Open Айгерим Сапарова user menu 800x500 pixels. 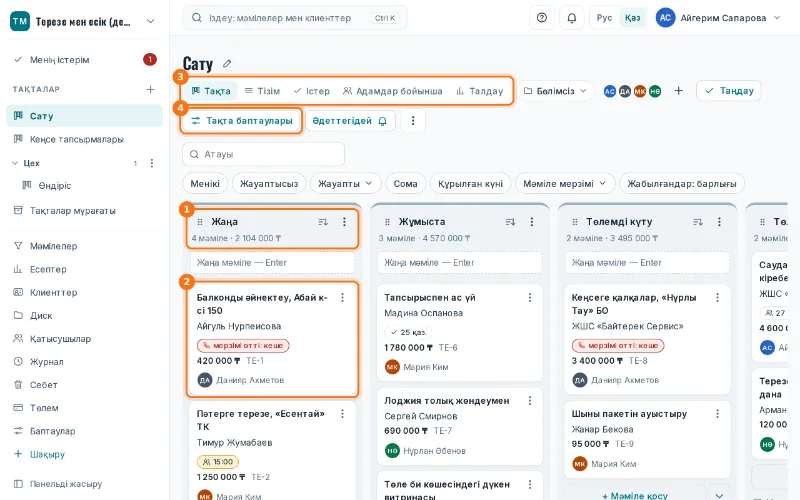coord(718,18)
